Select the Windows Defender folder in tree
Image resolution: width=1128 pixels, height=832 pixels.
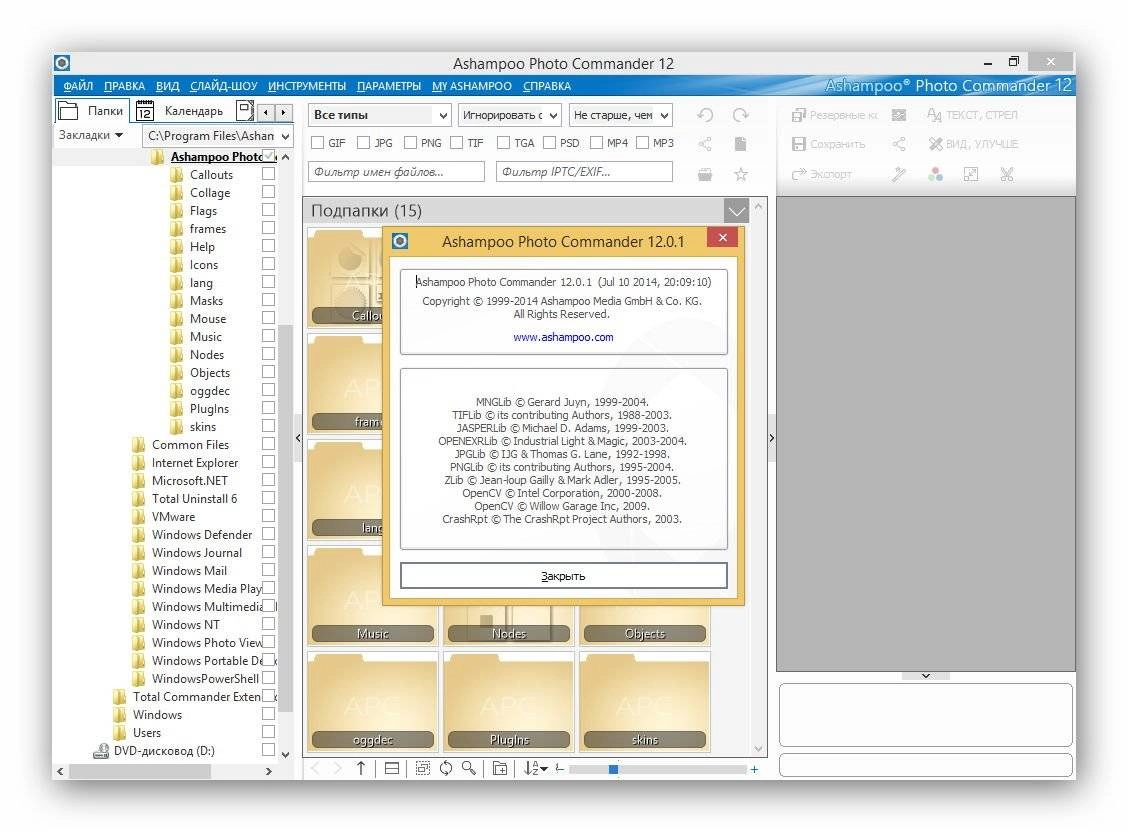[x=201, y=534]
